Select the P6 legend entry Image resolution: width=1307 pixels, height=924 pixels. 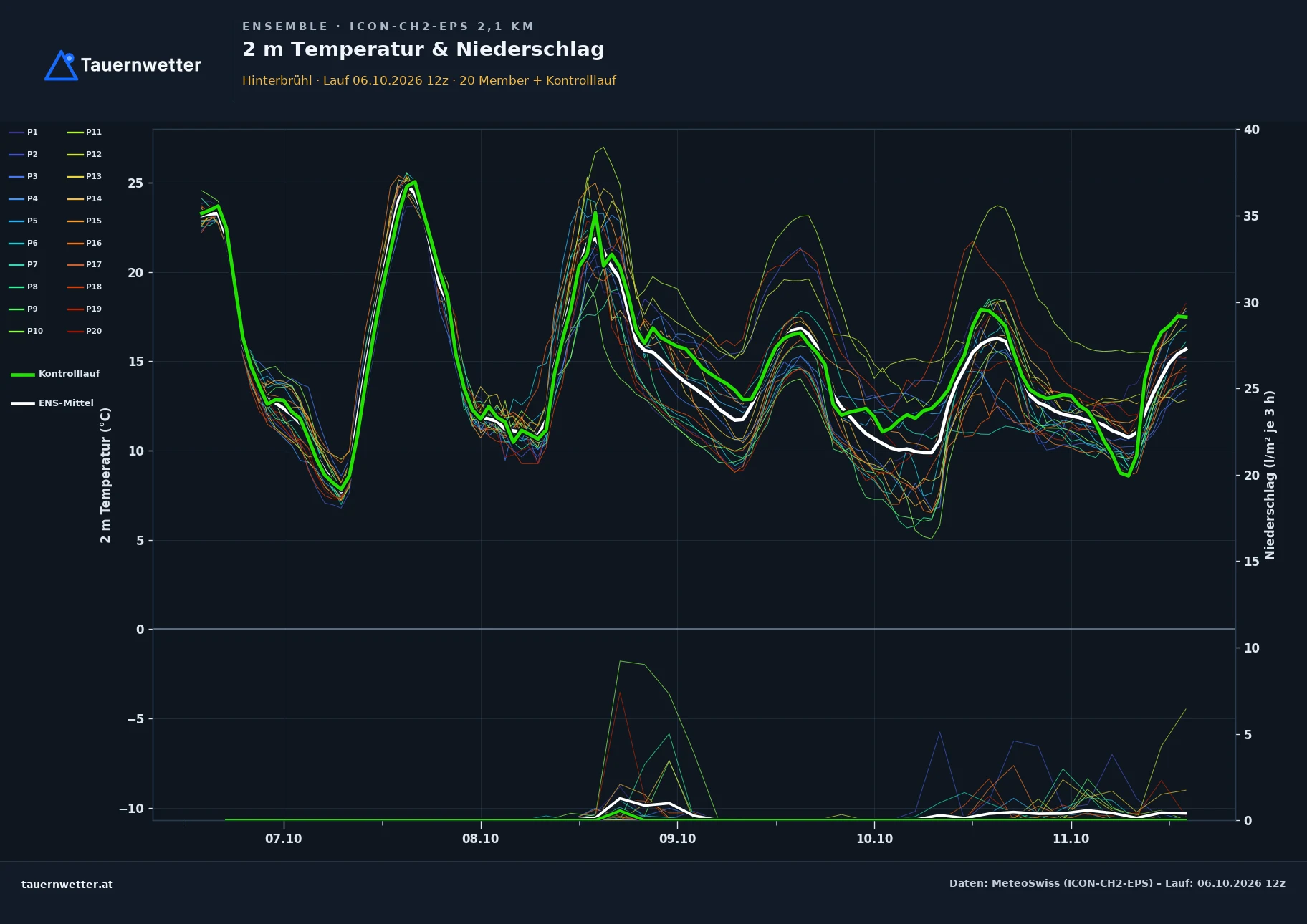coord(24,243)
